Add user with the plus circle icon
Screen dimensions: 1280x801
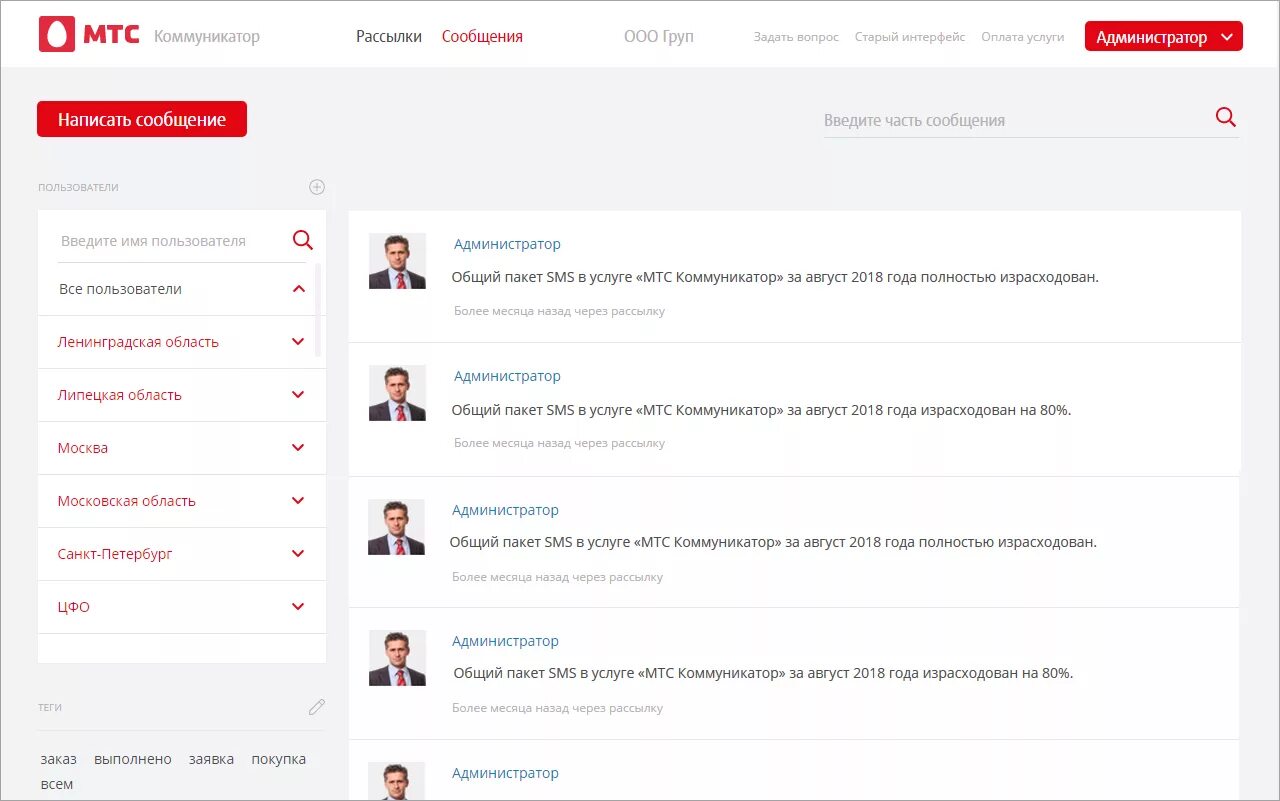pyautogui.click(x=317, y=187)
